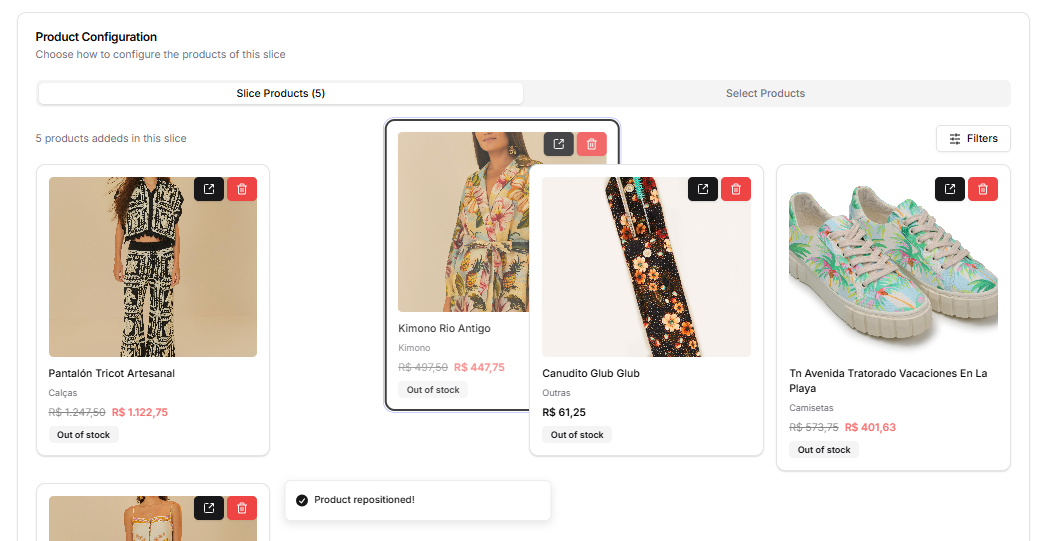Switch to Select Products tab
1043x541 pixels.
coord(765,94)
